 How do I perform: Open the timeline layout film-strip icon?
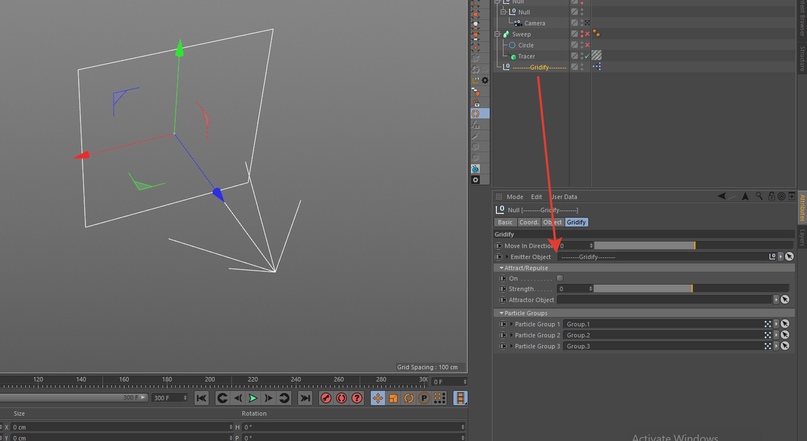[460, 398]
